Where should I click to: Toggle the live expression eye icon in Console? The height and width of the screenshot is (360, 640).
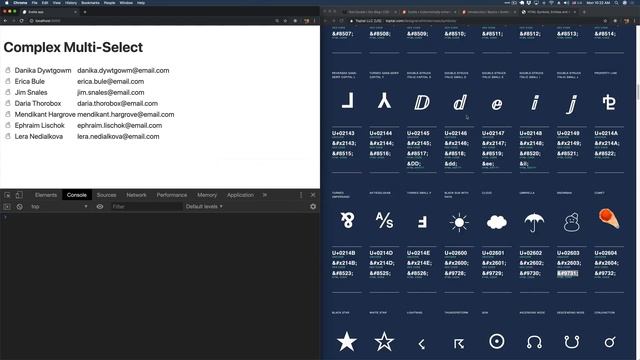(100, 207)
